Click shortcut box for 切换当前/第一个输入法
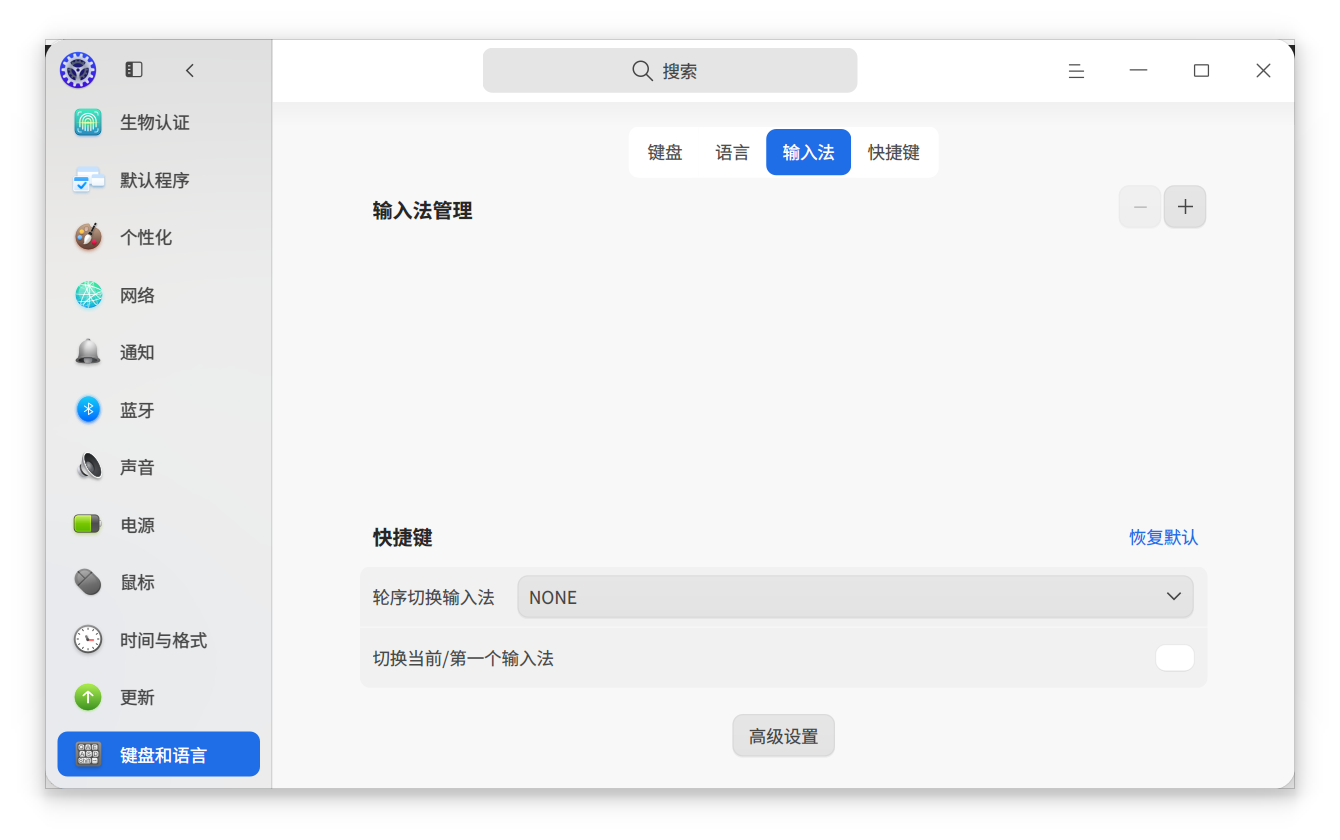This screenshot has width=1340, height=840. [x=1175, y=658]
